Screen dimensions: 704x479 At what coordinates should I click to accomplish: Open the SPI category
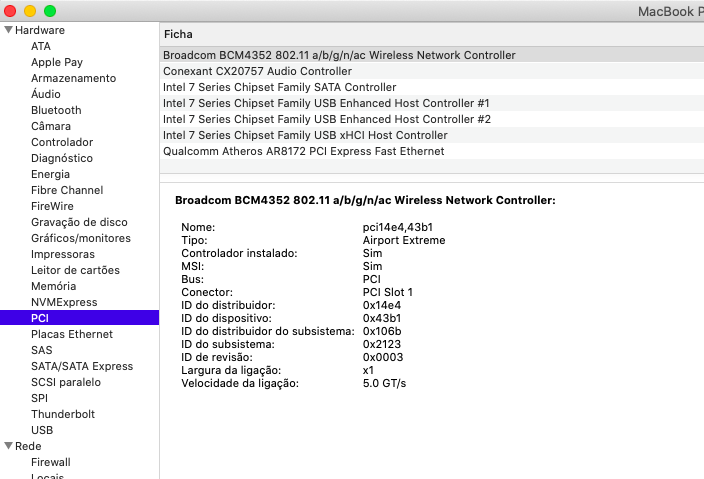coord(40,398)
